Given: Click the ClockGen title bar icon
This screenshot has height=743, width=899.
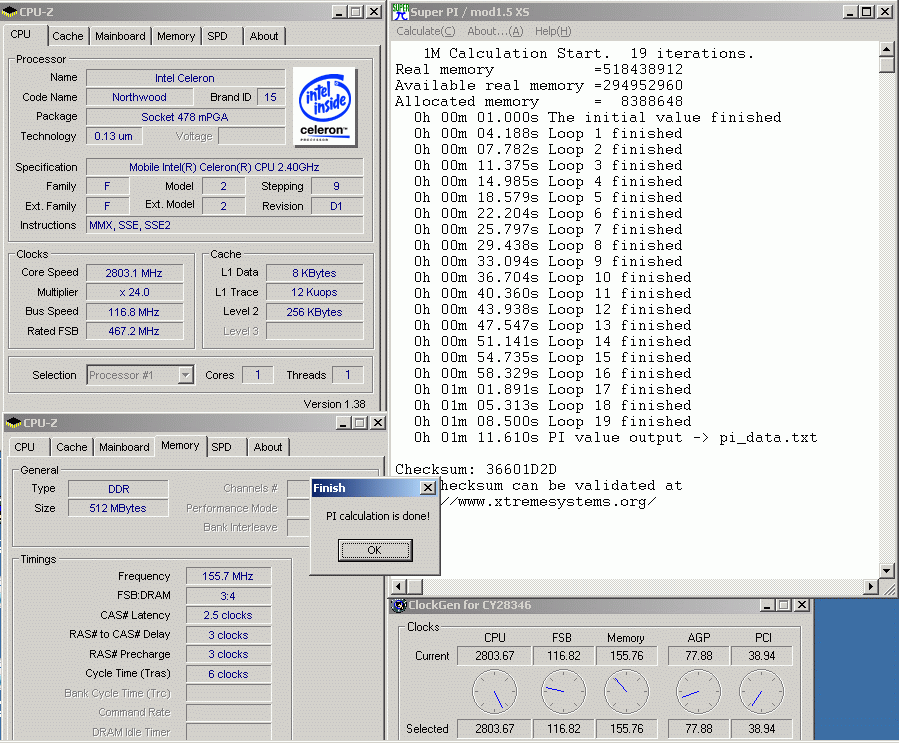Looking at the screenshot, I should click(399, 605).
